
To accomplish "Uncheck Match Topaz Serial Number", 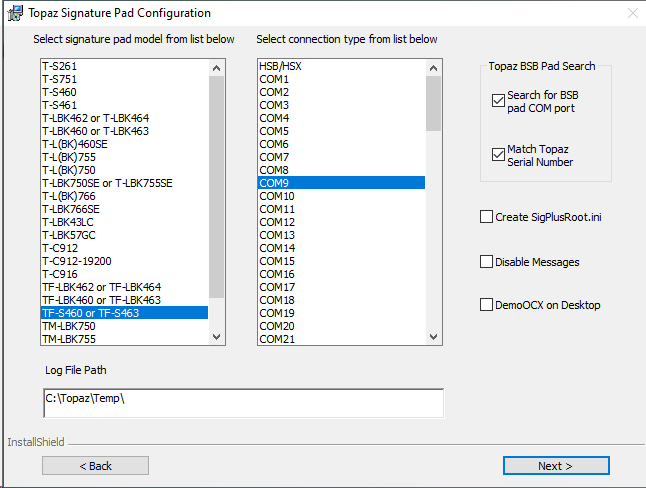I will pyautogui.click(x=498, y=155).
